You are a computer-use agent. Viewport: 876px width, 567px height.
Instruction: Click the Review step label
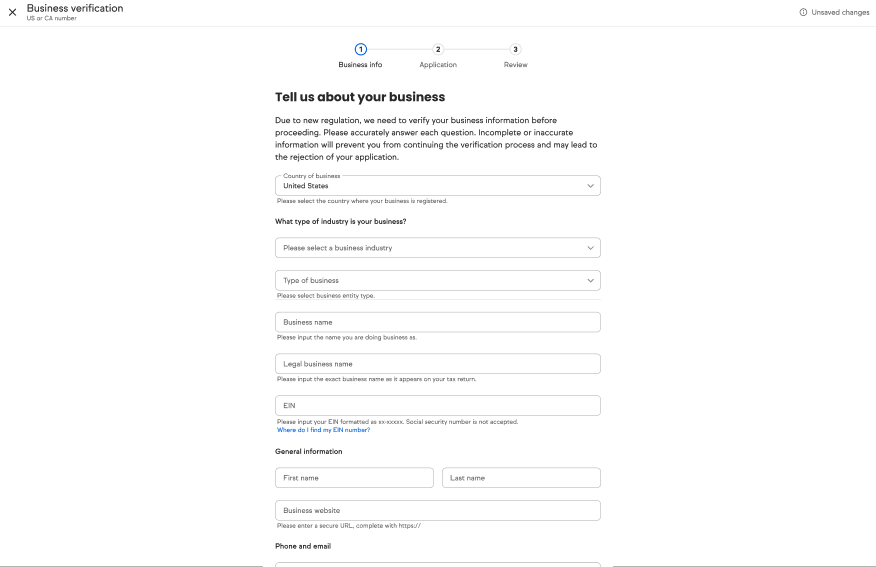(515, 65)
